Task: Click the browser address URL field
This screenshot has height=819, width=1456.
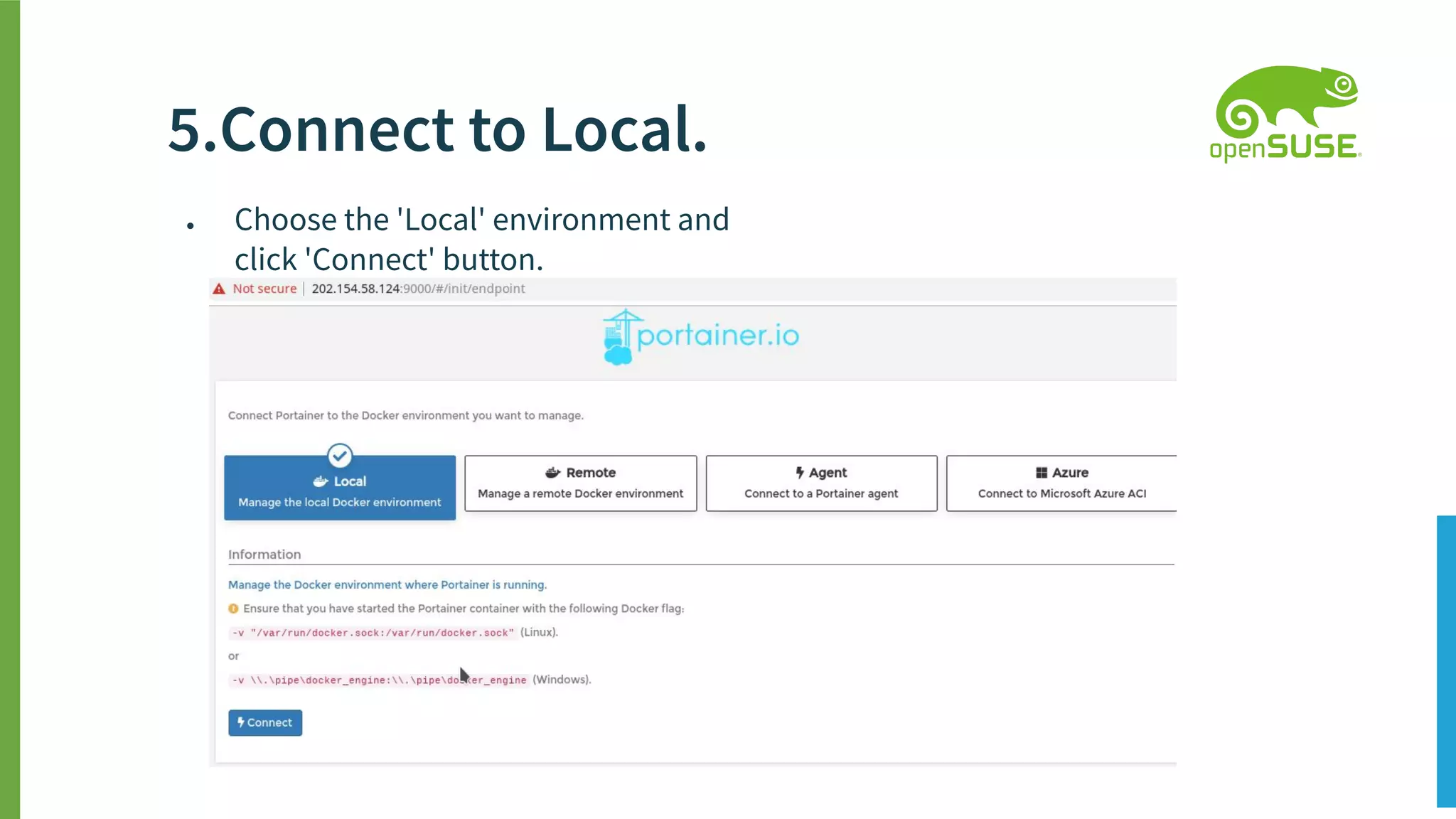Action: (418, 289)
